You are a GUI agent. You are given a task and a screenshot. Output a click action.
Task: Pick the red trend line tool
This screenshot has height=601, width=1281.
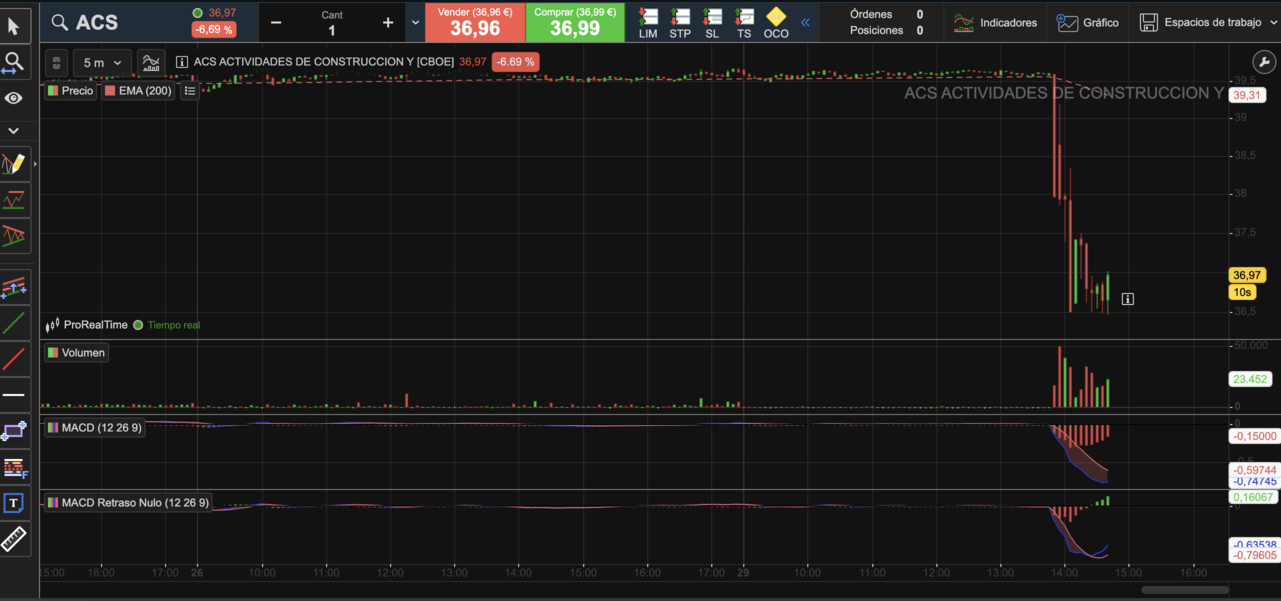(14, 359)
